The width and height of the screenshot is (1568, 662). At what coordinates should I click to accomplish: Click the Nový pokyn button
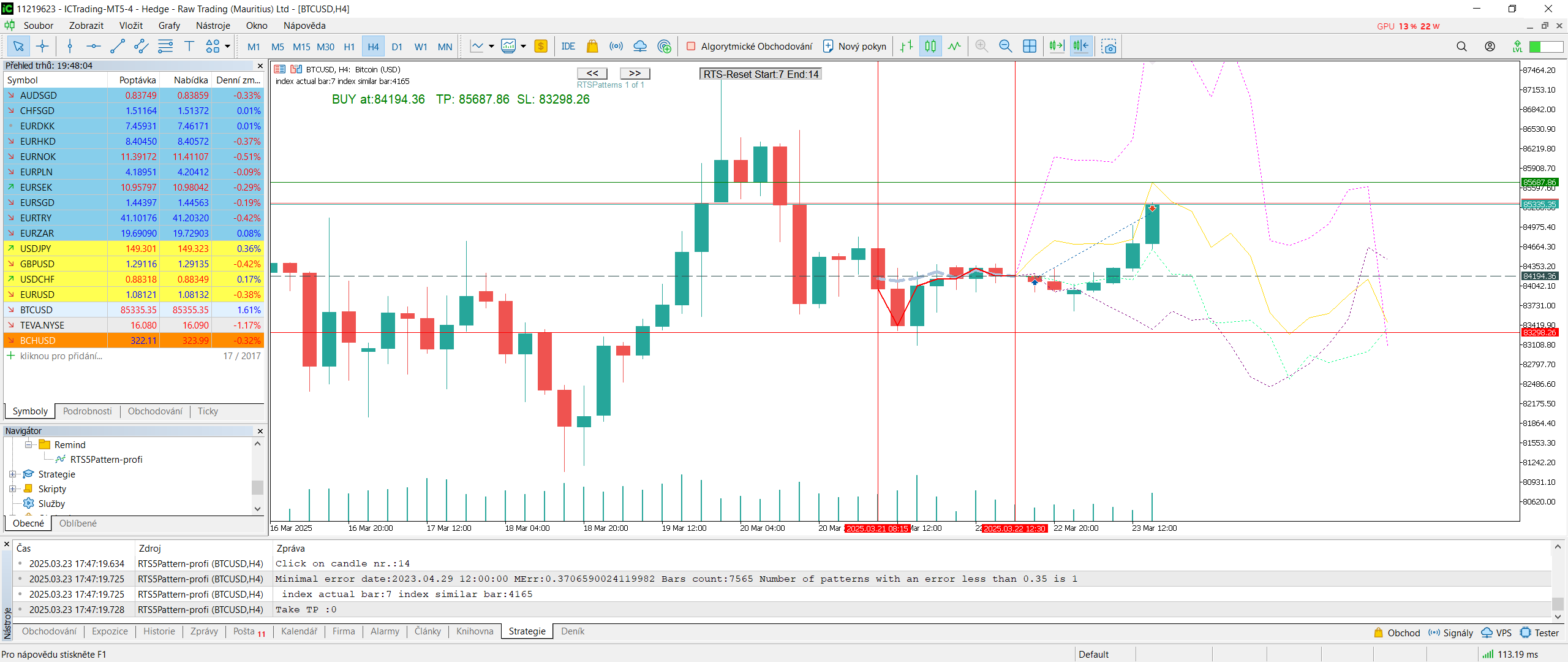coord(855,46)
